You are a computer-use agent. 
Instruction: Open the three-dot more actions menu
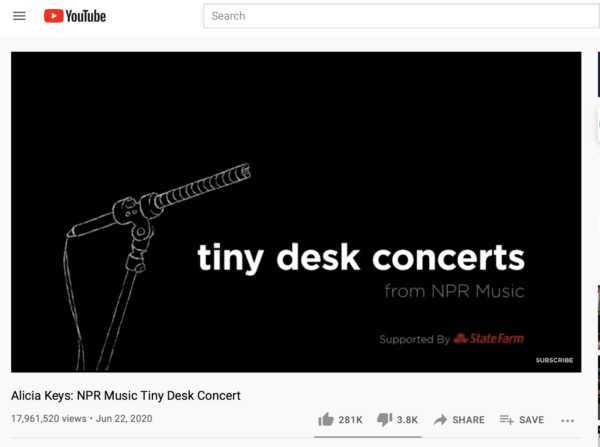(567, 421)
